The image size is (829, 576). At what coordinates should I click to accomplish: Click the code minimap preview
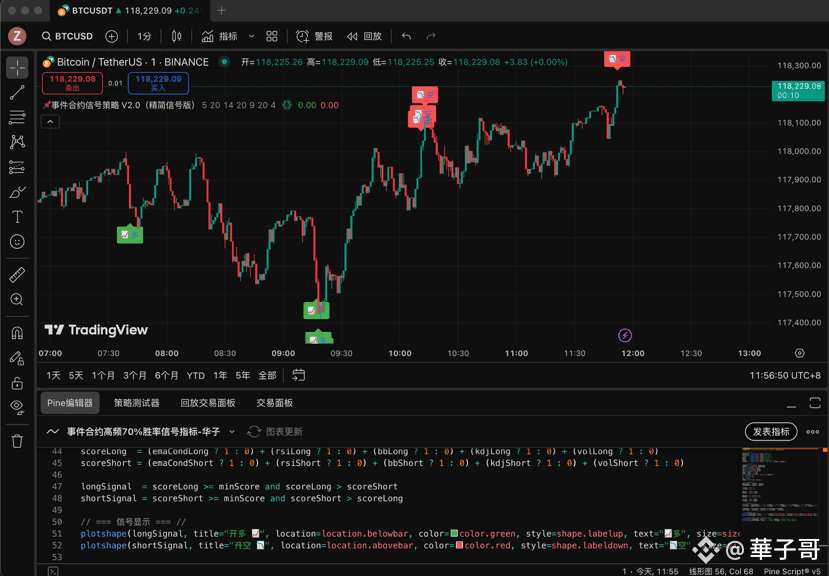[x=782, y=487]
